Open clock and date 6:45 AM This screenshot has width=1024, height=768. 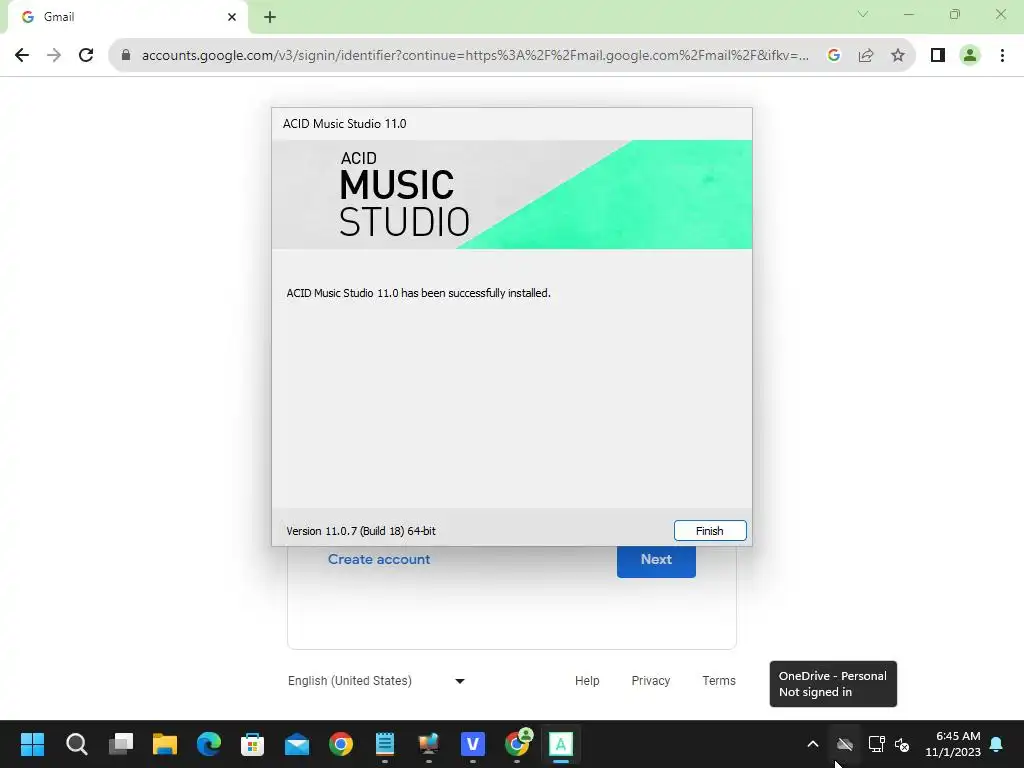pos(953,744)
